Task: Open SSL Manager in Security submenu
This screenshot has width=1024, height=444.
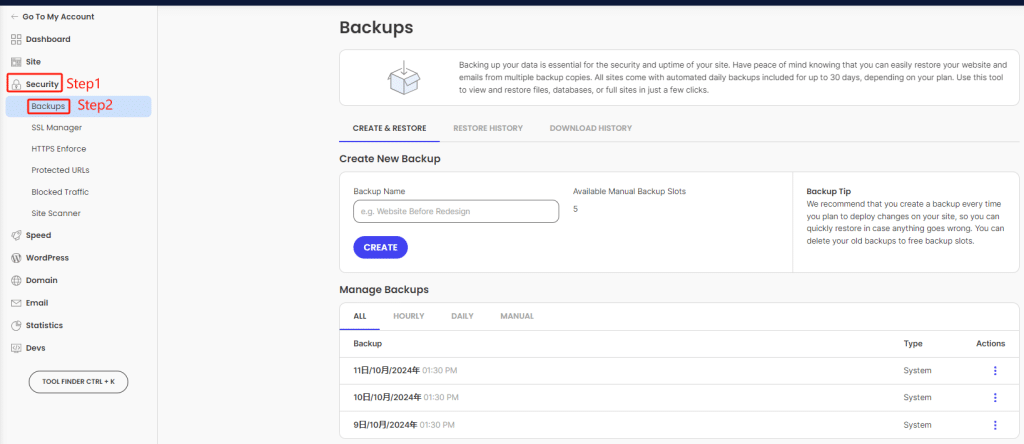Action: click(x=56, y=127)
